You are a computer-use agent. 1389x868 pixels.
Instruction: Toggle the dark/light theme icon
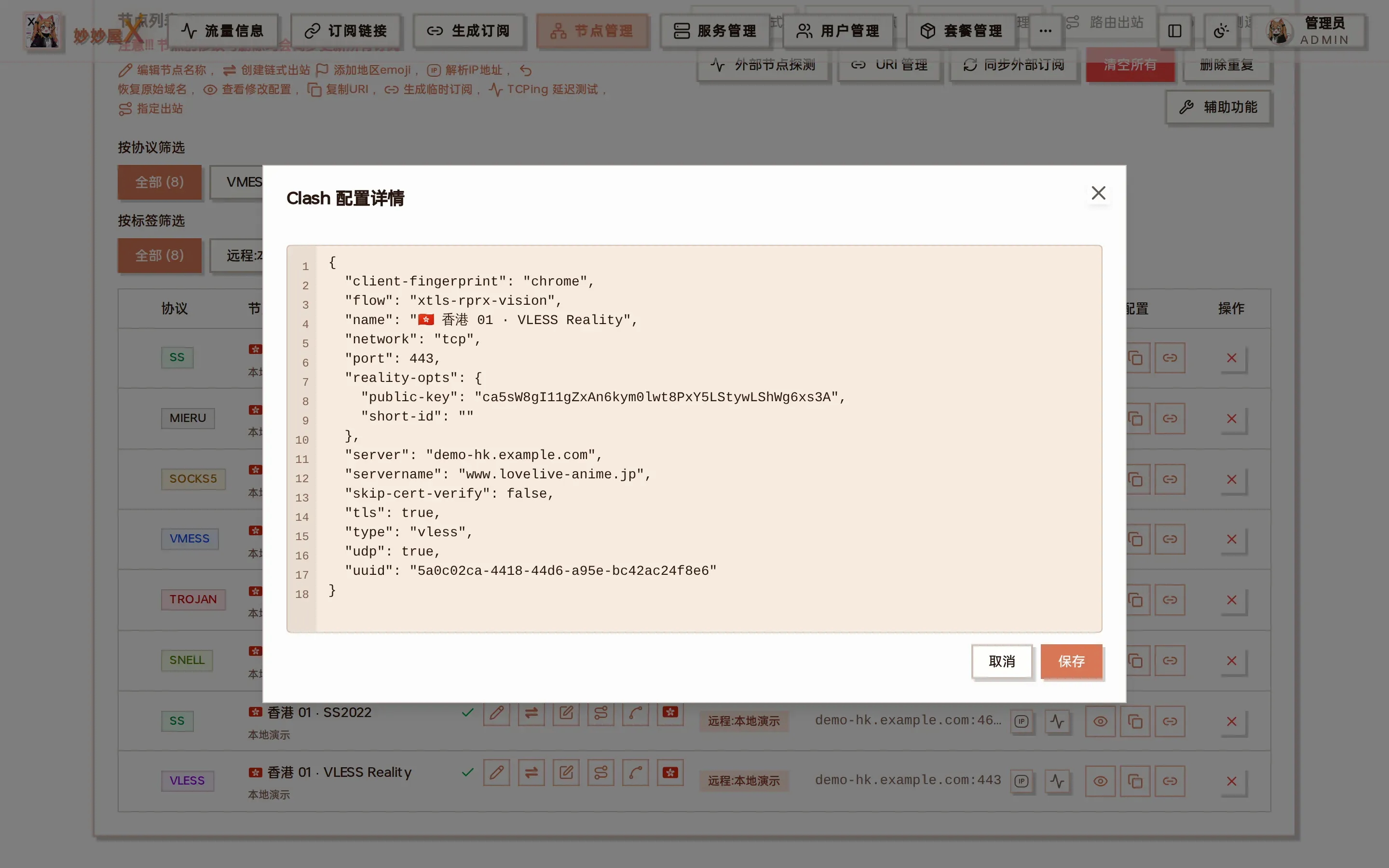pos(1221,30)
